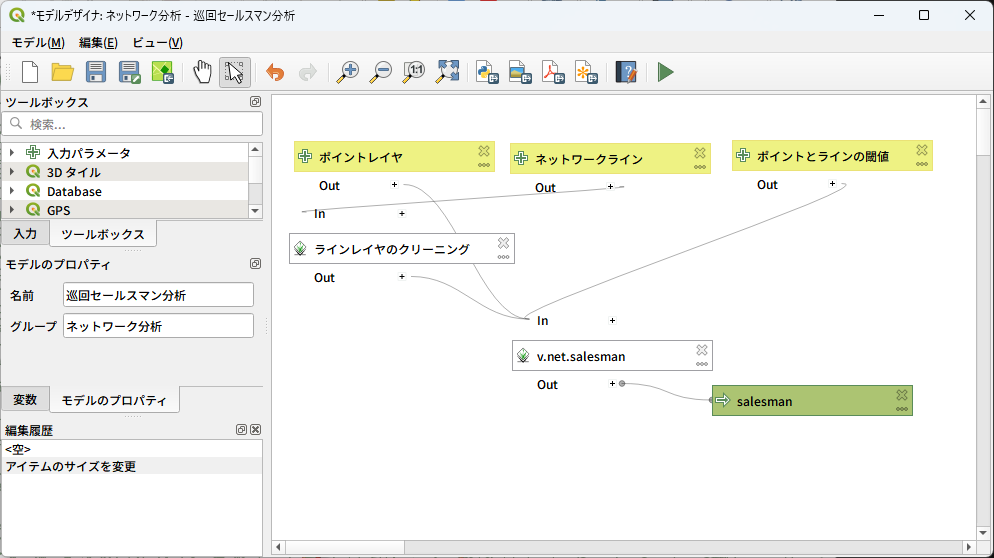The image size is (994, 558).
Task: Select the pan hand tool
Action: [x=203, y=72]
